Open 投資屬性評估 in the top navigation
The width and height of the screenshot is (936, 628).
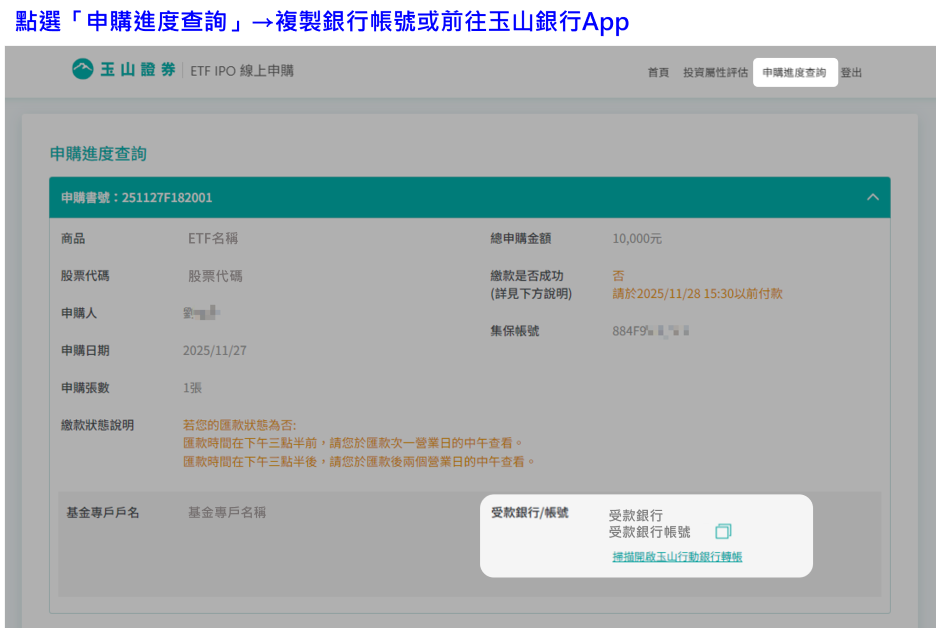(x=715, y=73)
